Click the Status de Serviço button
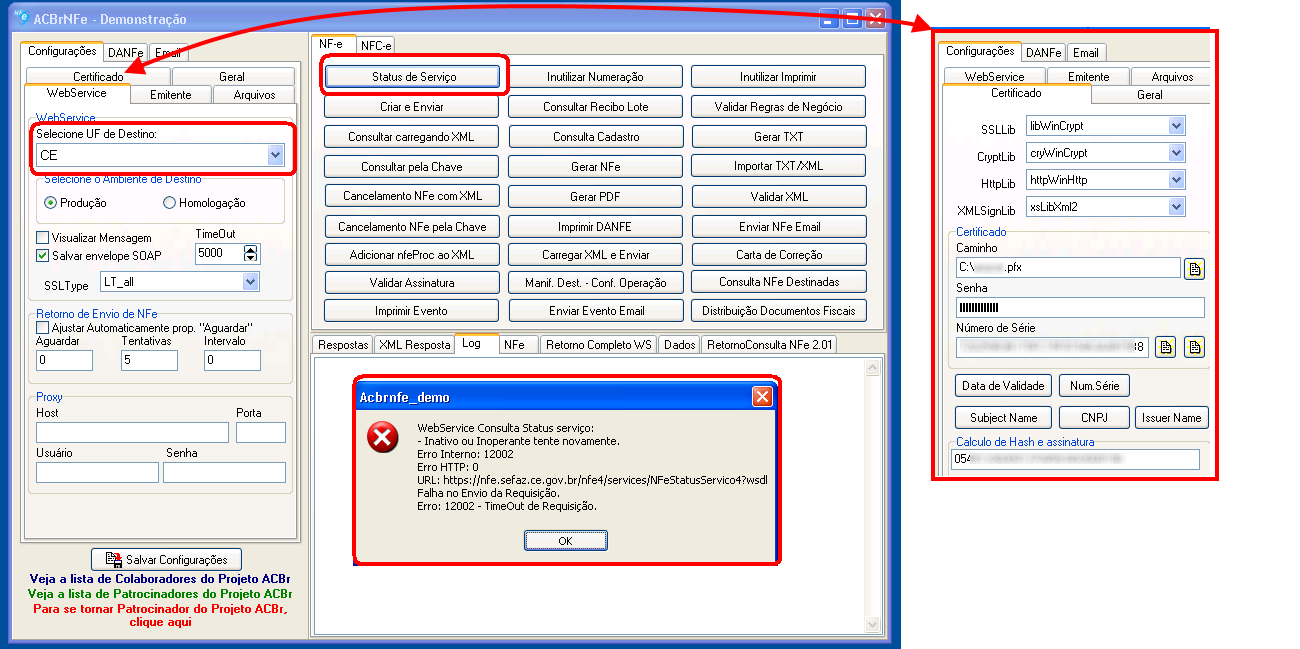This screenshot has height=649, width=1300. [413, 76]
